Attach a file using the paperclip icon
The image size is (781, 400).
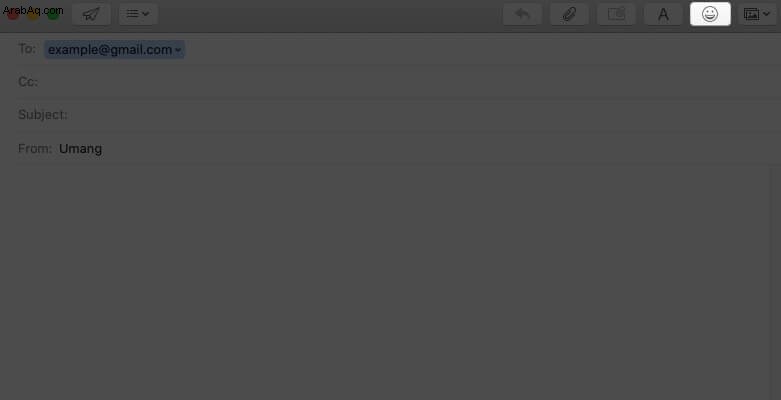point(569,14)
